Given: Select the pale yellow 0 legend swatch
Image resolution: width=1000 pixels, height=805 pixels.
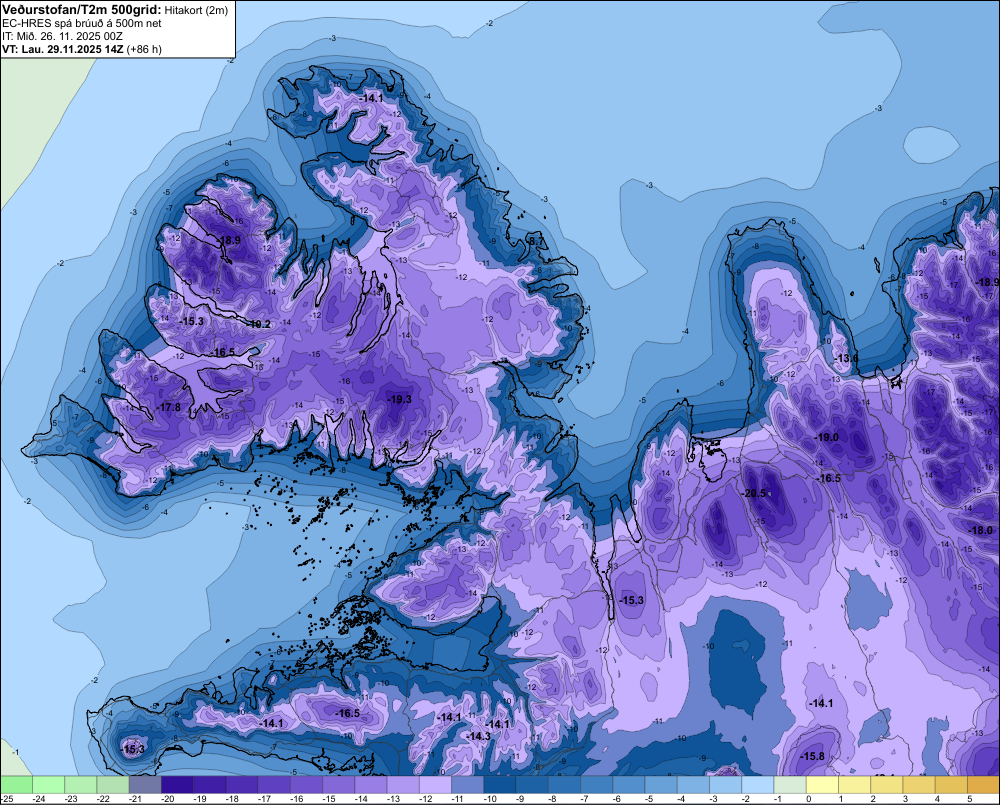Looking at the screenshot, I should pos(822,785).
